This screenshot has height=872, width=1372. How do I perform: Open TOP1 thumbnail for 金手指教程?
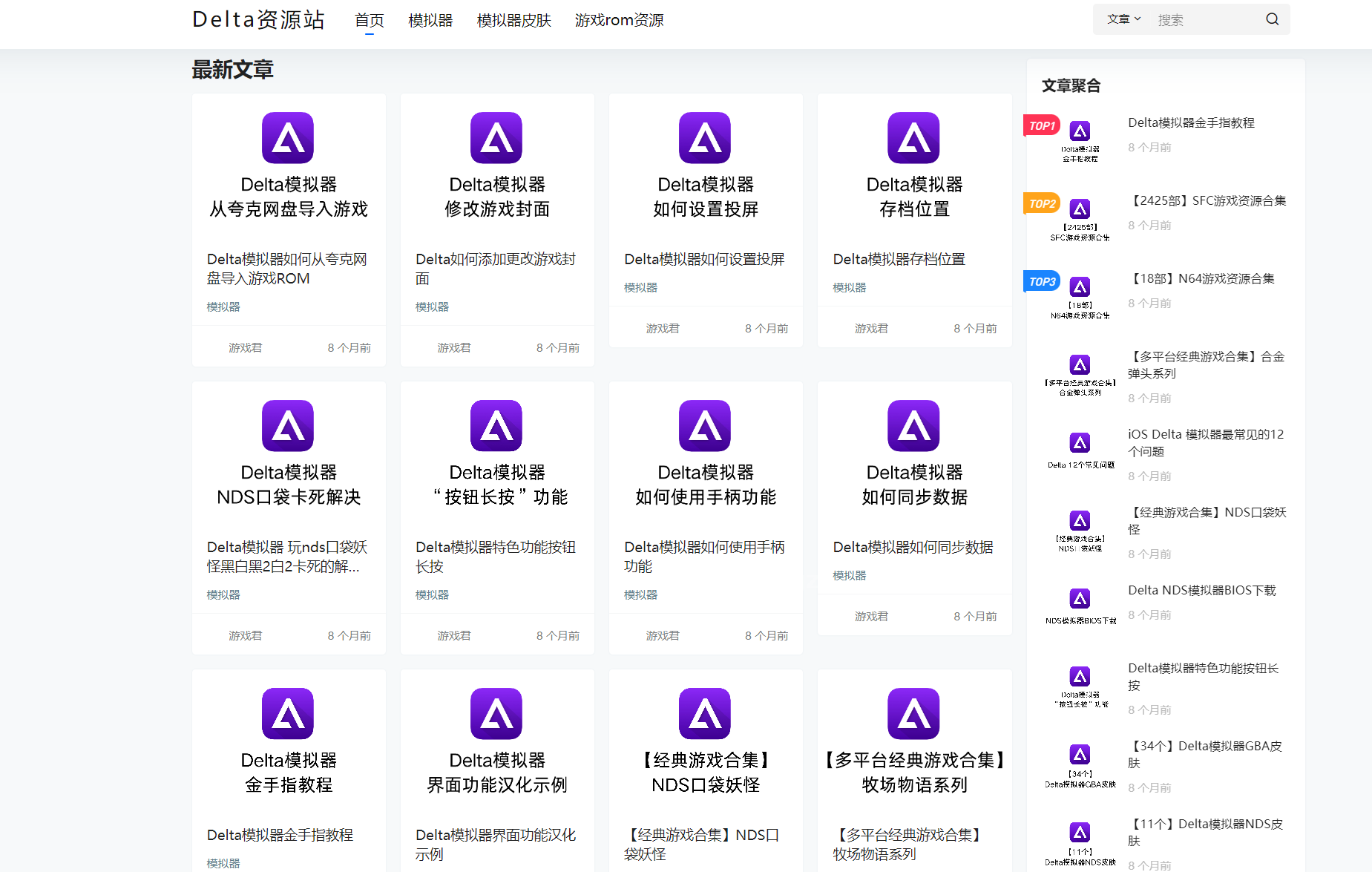1080,140
